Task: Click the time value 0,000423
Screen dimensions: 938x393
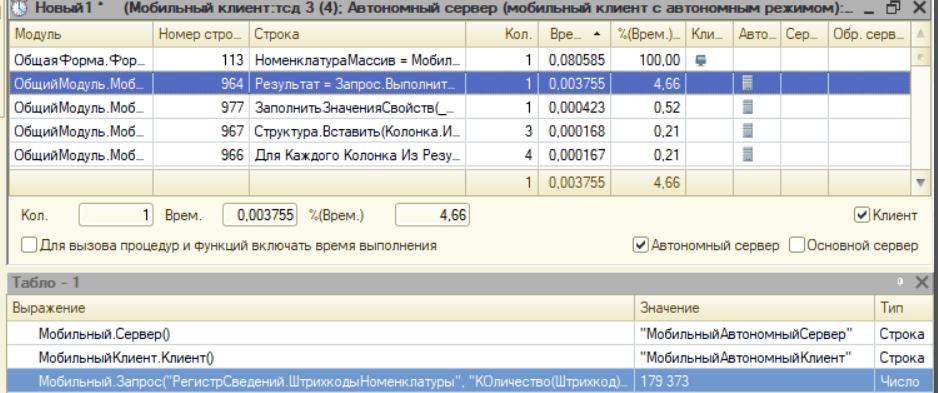Action: pos(577,108)
